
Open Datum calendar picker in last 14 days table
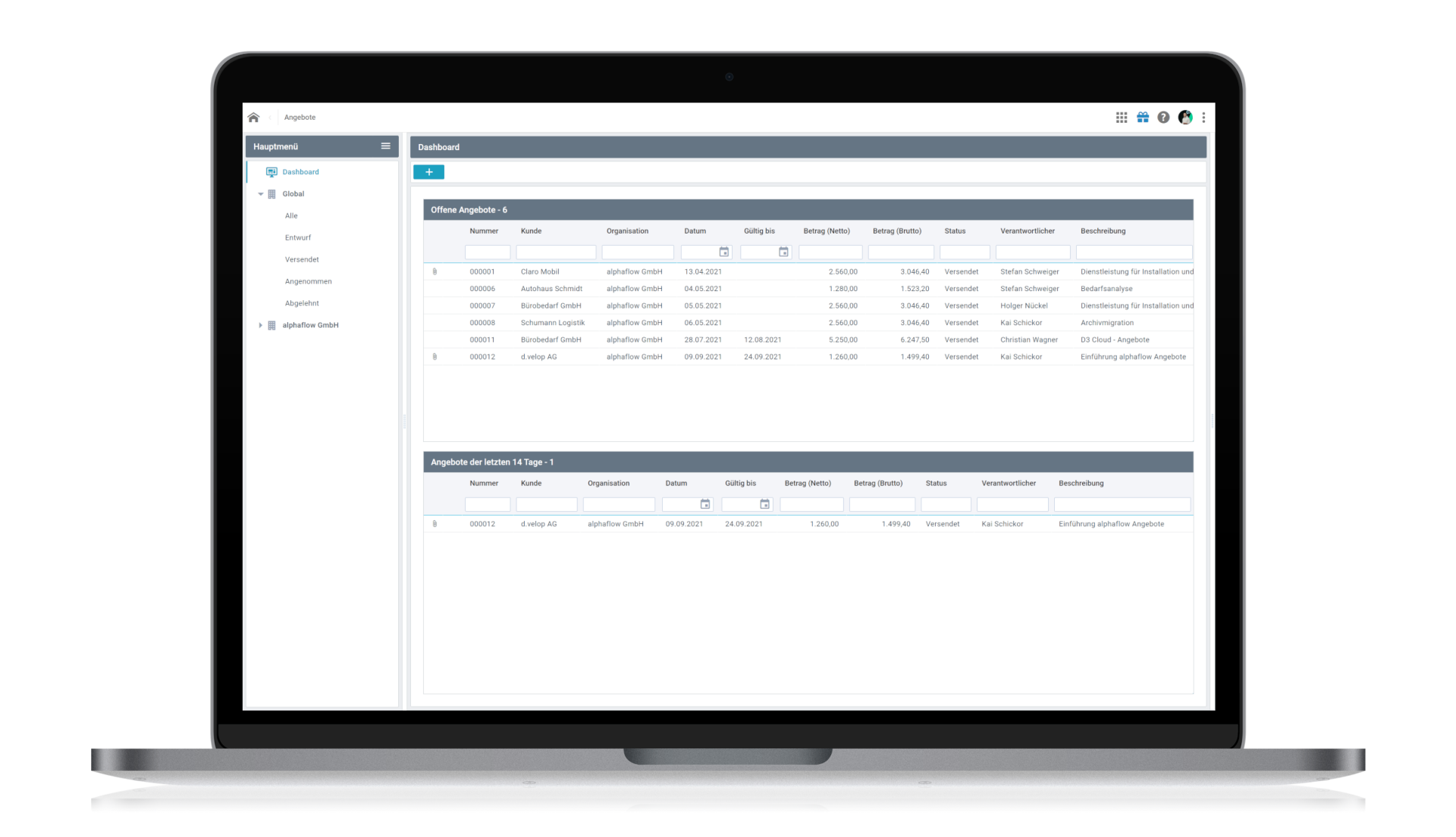click(705, 504)
